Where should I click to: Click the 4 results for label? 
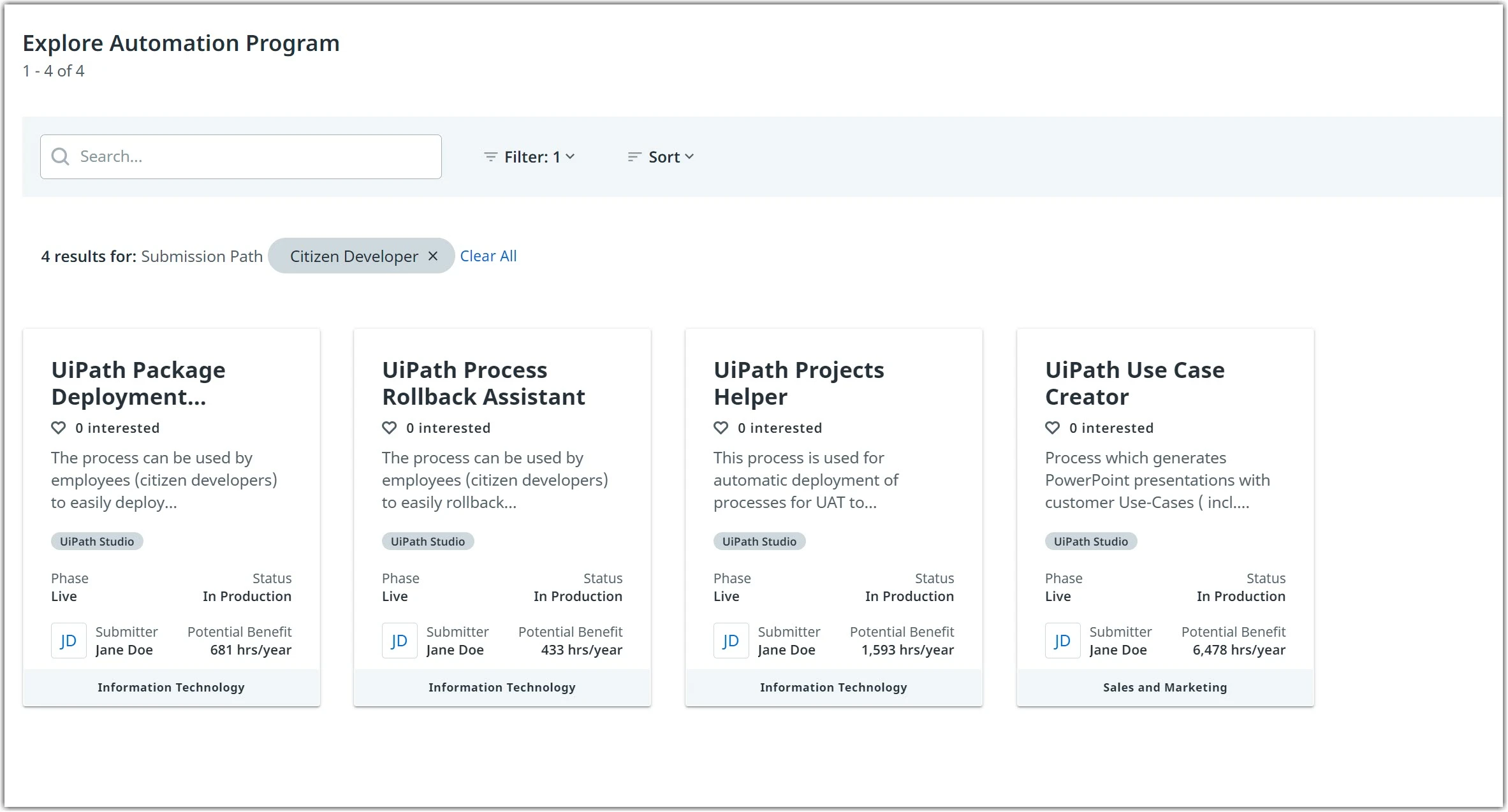pos(89,256)
